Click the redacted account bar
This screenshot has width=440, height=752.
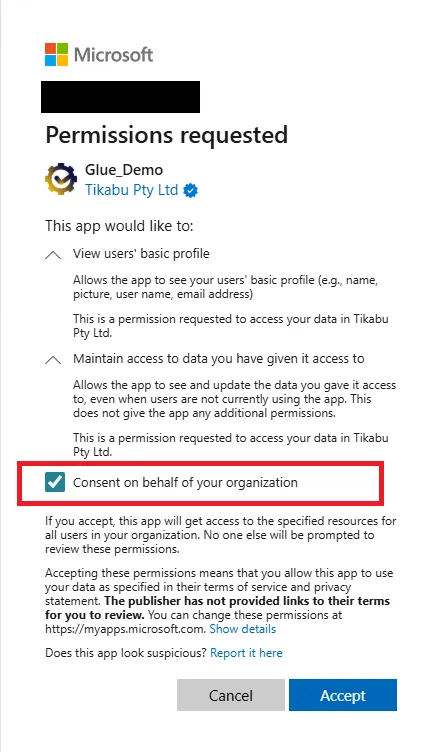click(120, 97)
